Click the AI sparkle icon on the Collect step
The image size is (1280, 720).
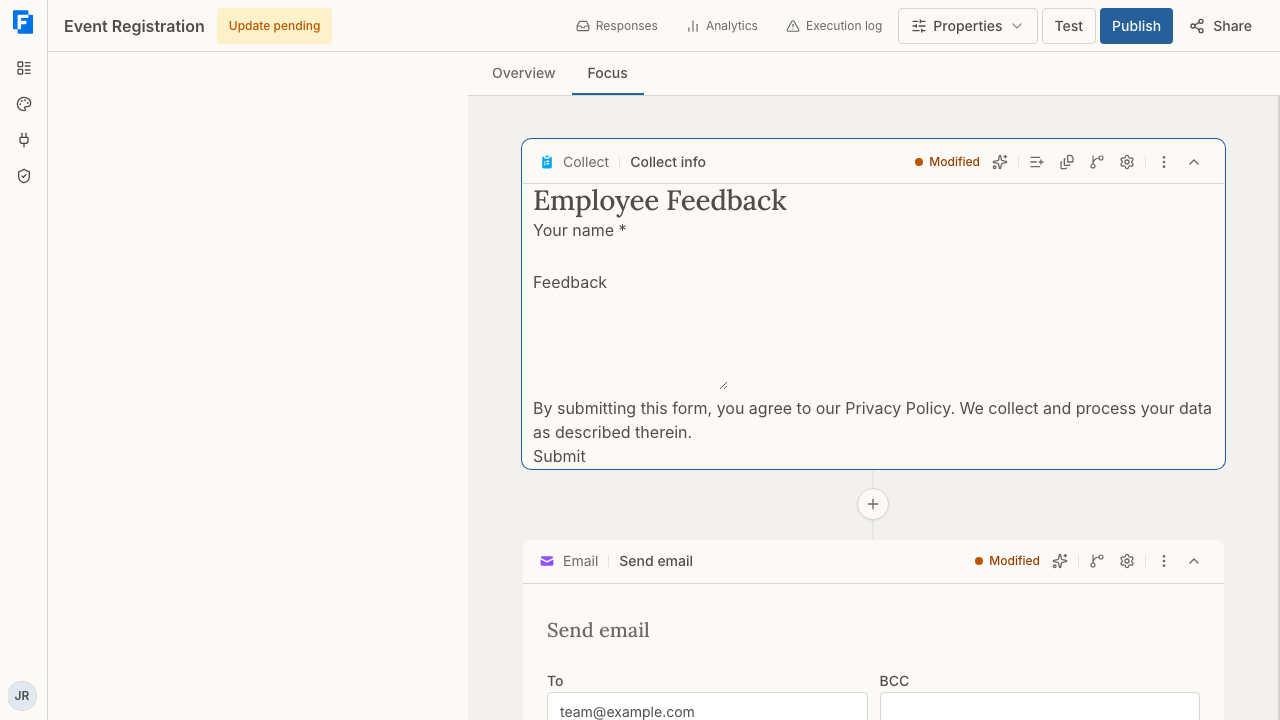coord(1000,162)
